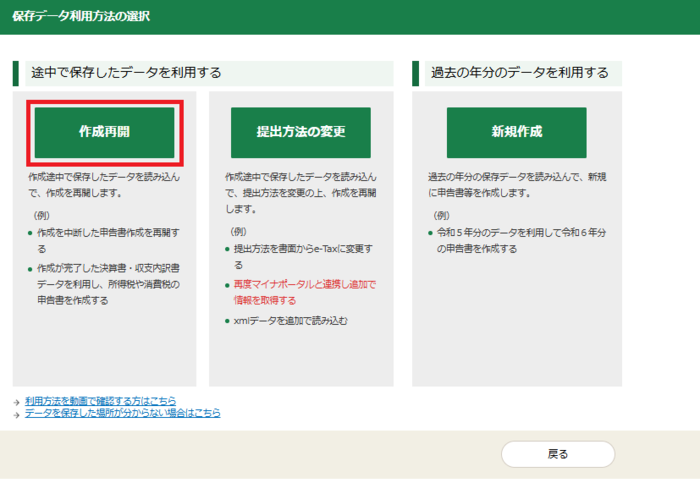Open link データを保存した場所が分からない場合はこちら

point(123,413)
